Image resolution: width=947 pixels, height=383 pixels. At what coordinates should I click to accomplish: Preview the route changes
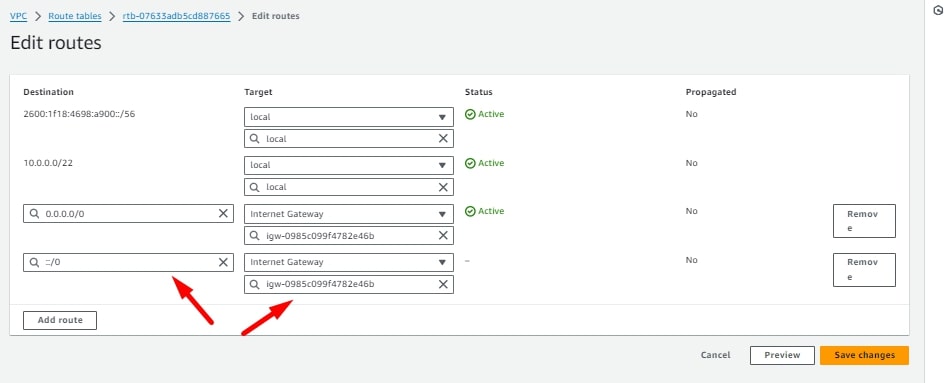pos(782,355)
